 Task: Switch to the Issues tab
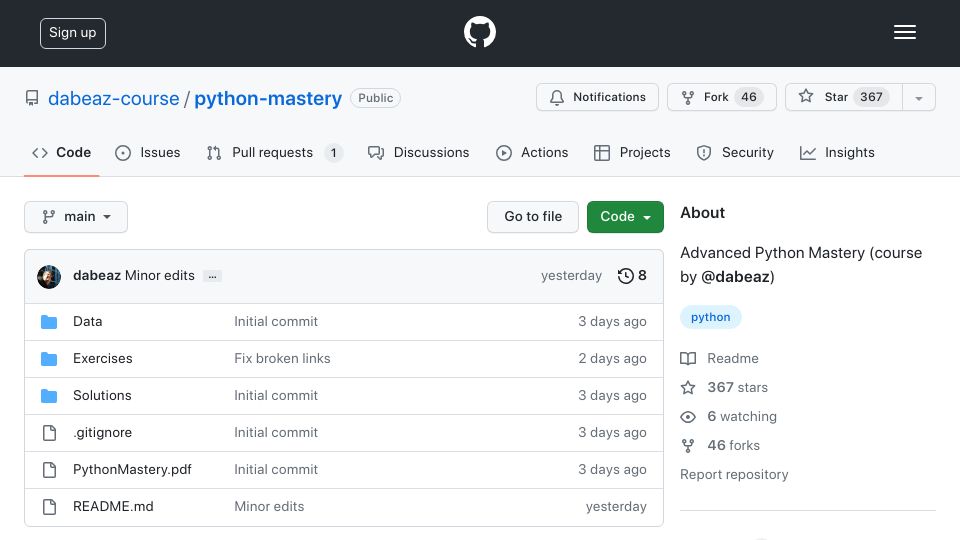148,152
